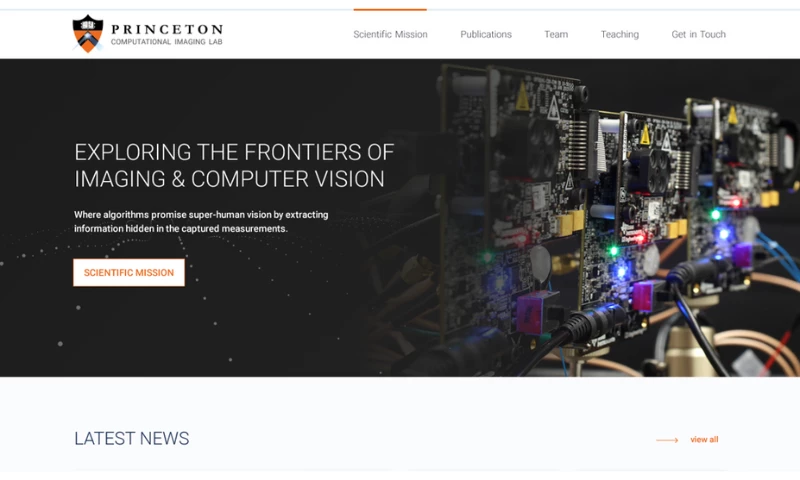Click the super-human vision tagline text
The width and height of the screenshot is (800, 480).
click(201, 221)
